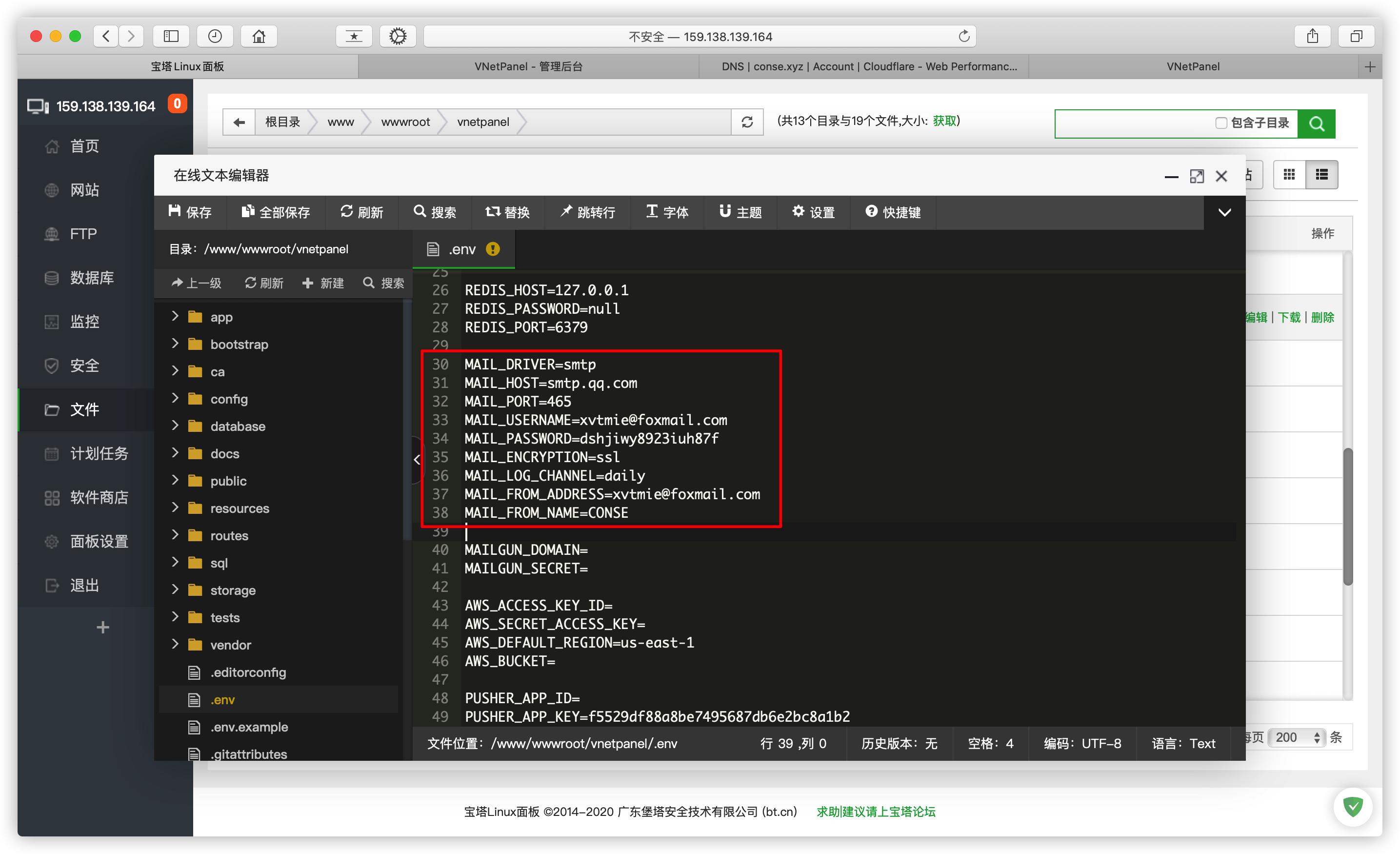Navigate to wwwroot in breadcrumb
1400x854 pixels.
405,122
